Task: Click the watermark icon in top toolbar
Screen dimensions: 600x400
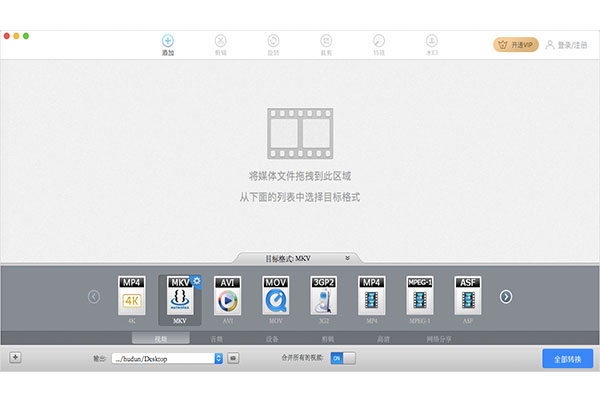Action: coord(432,42)
